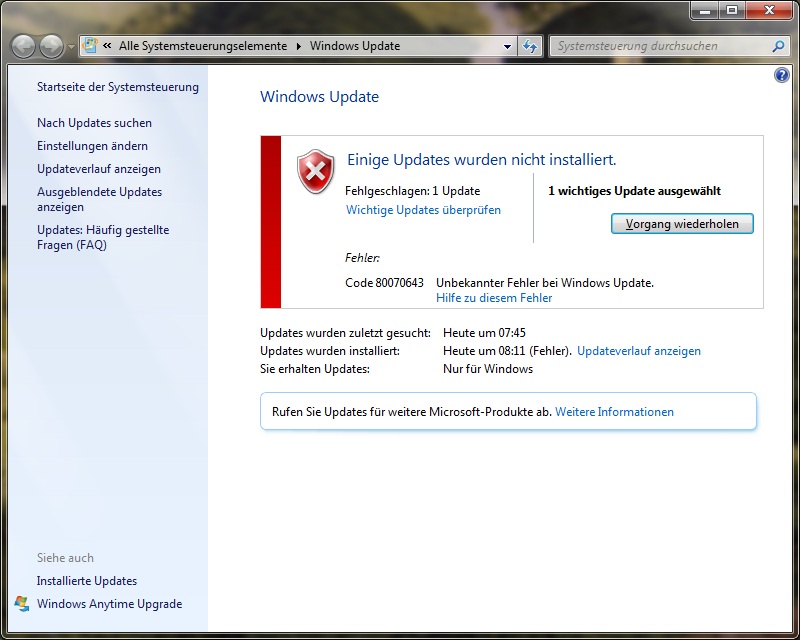Viewport: 800px width, 640px height.
Task: Click Unbekannter Fehler bei Windows Update text
Action: pyautogui.click(x=545, y=283)
